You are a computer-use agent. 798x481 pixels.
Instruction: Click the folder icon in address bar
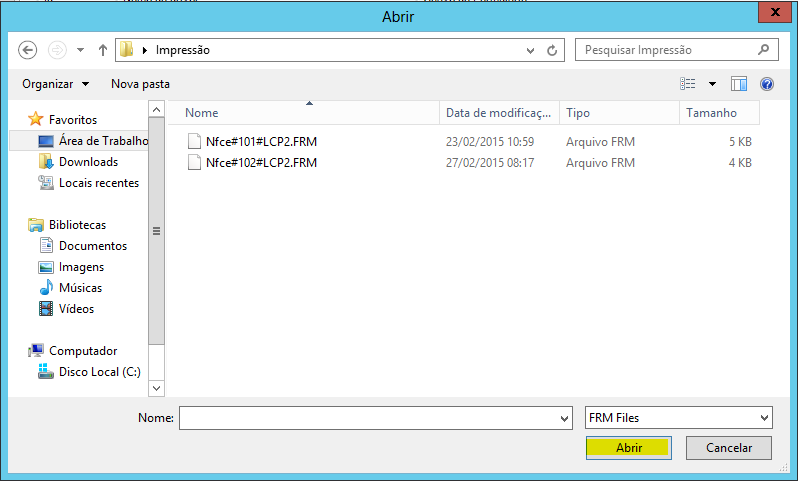pos(126,49)
